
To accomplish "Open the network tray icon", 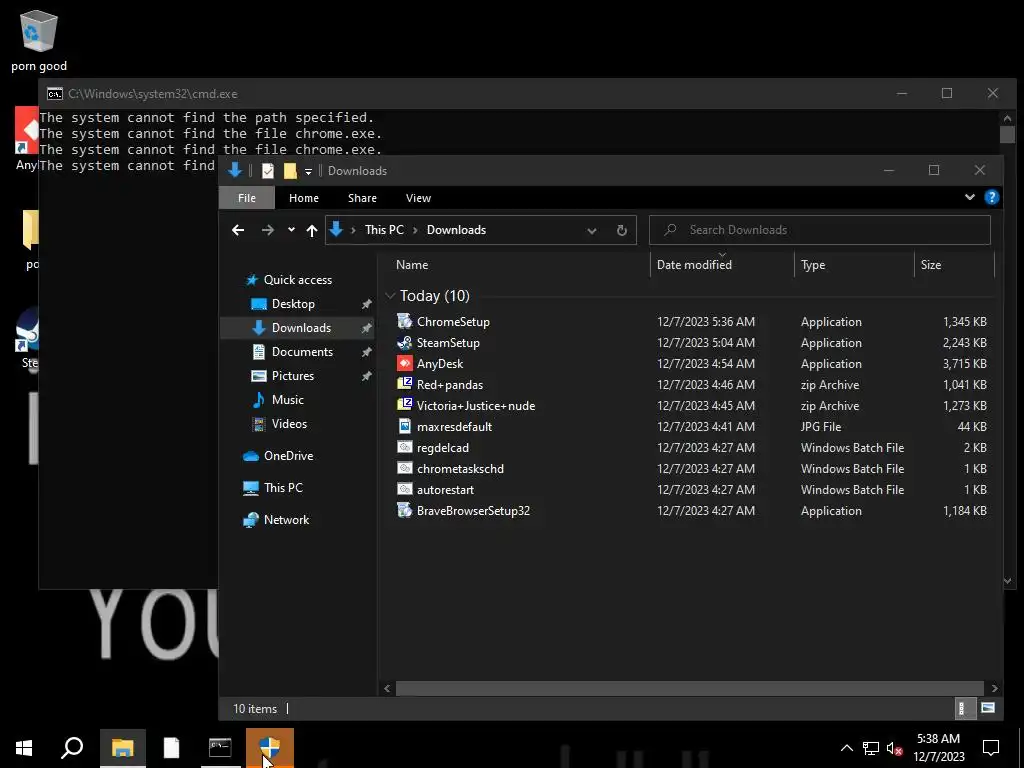I will [871, 748].
